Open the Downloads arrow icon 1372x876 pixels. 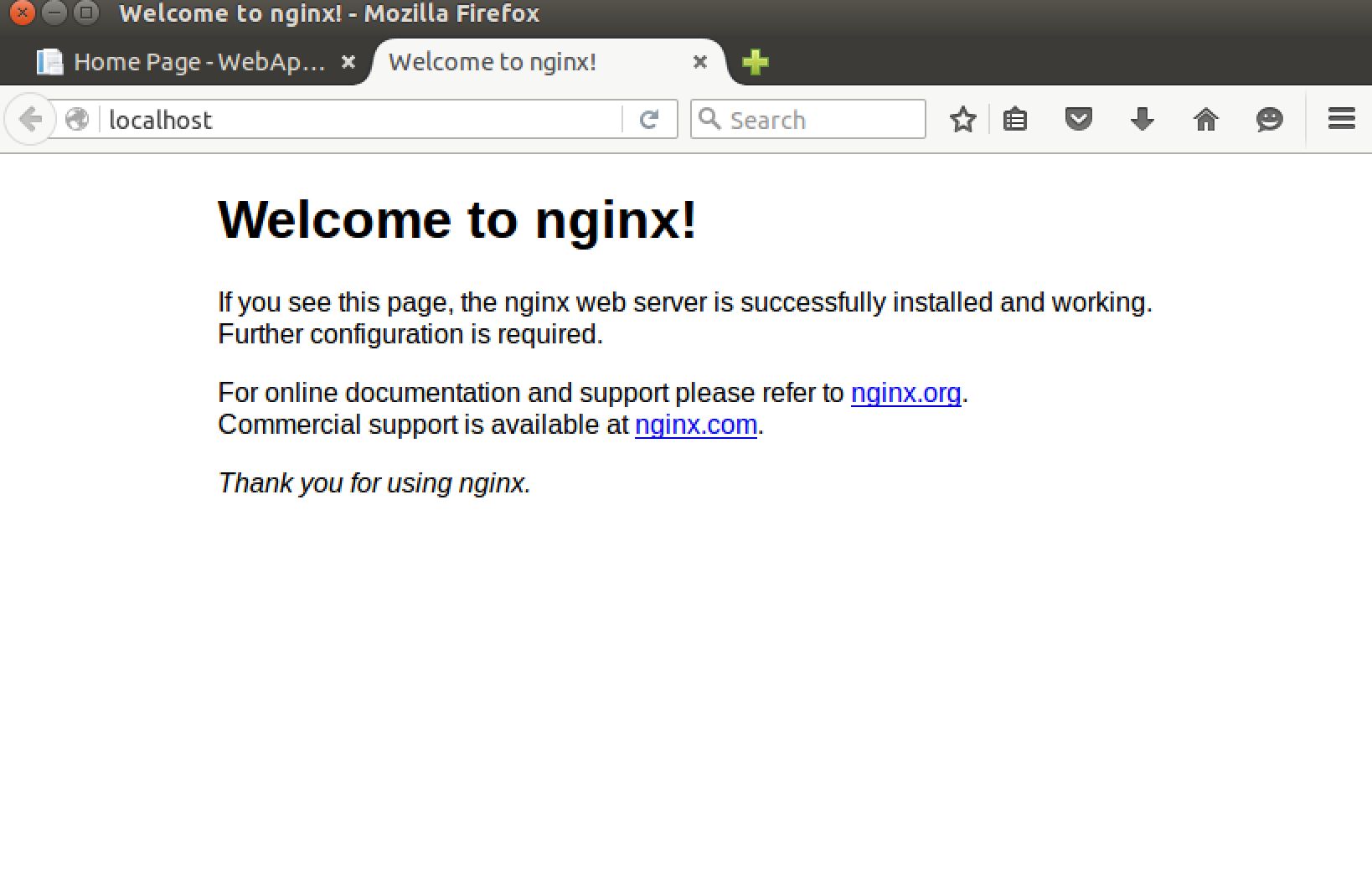pyautogui.click(x=1142, y=119)
